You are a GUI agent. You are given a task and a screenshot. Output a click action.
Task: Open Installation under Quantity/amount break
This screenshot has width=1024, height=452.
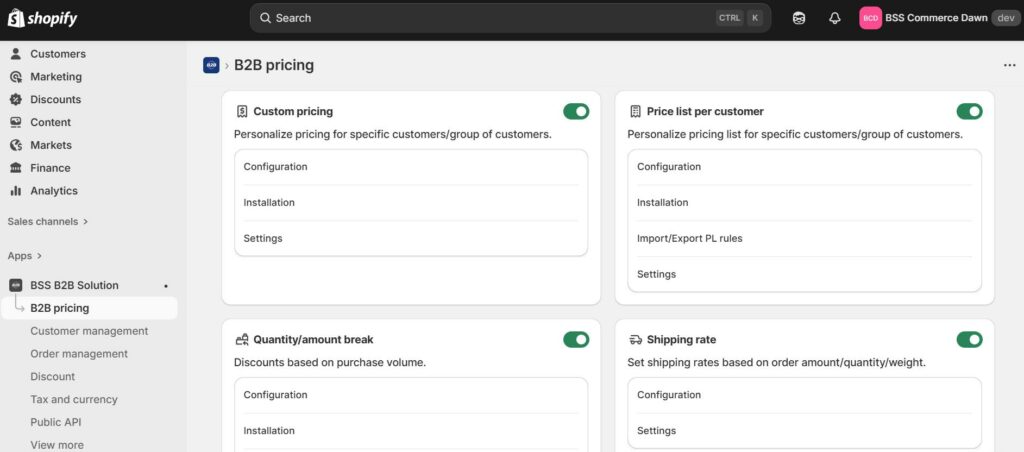411,431
